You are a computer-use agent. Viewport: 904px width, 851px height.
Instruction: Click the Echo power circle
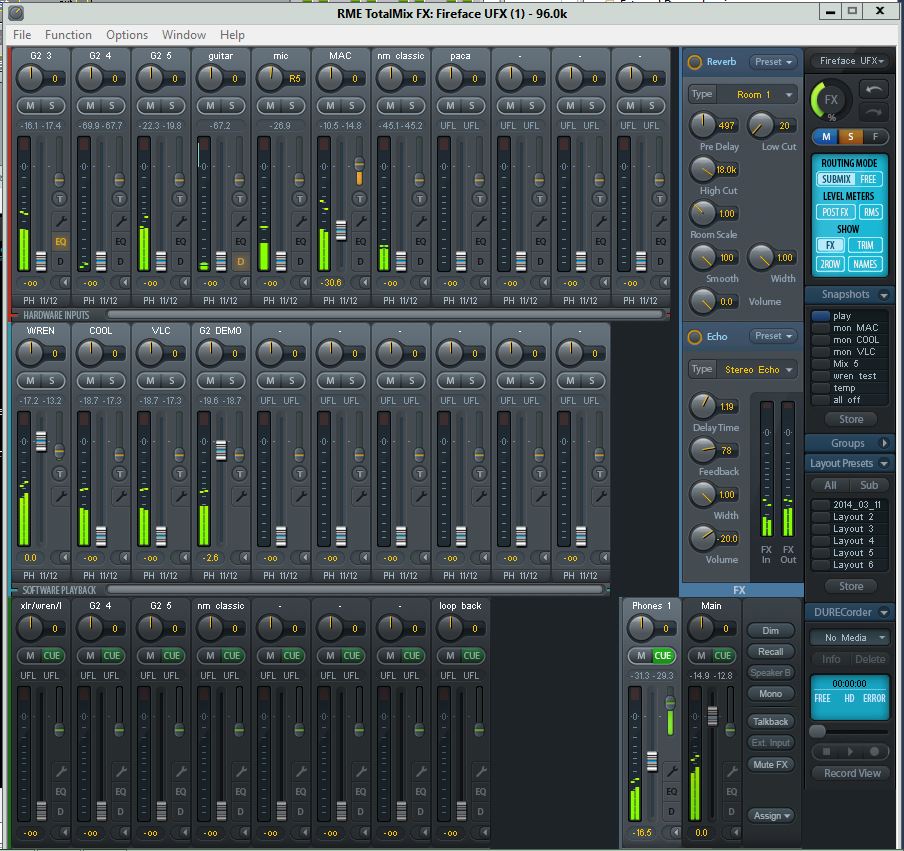point(695,337)
